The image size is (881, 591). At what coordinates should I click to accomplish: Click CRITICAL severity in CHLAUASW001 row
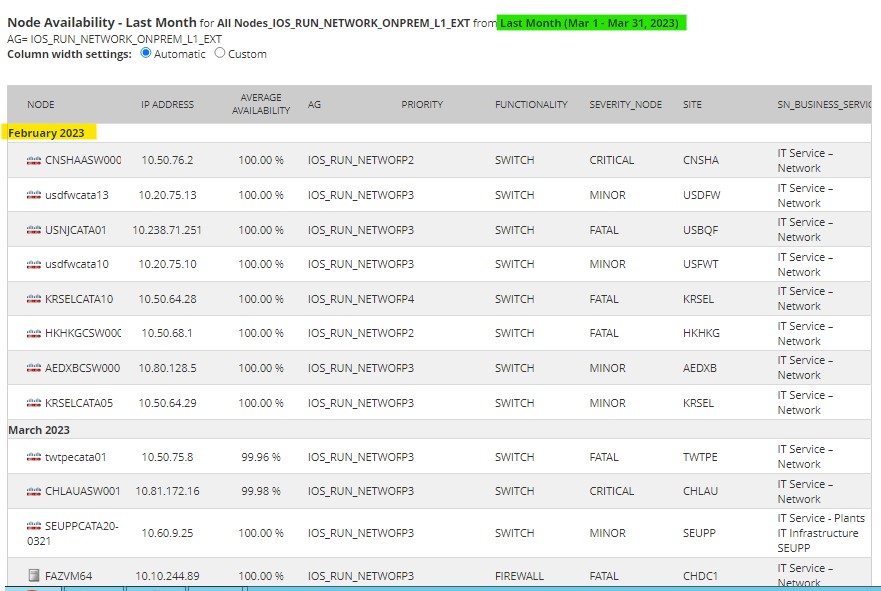(x=611, y=491)
